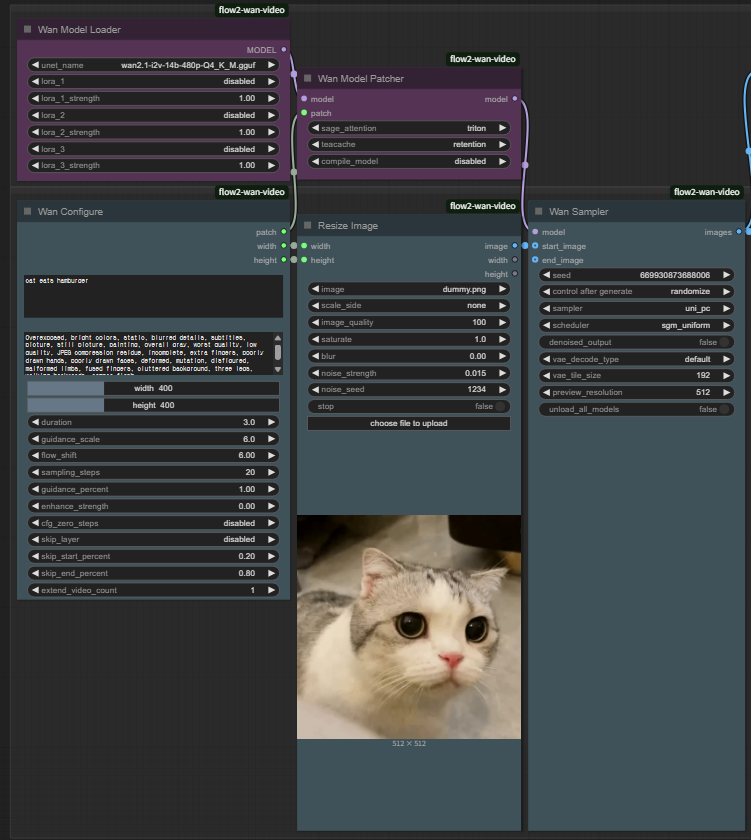The image size is (751, 840).
Task: Click the image_quality value 100
Action: click(479, 322)
